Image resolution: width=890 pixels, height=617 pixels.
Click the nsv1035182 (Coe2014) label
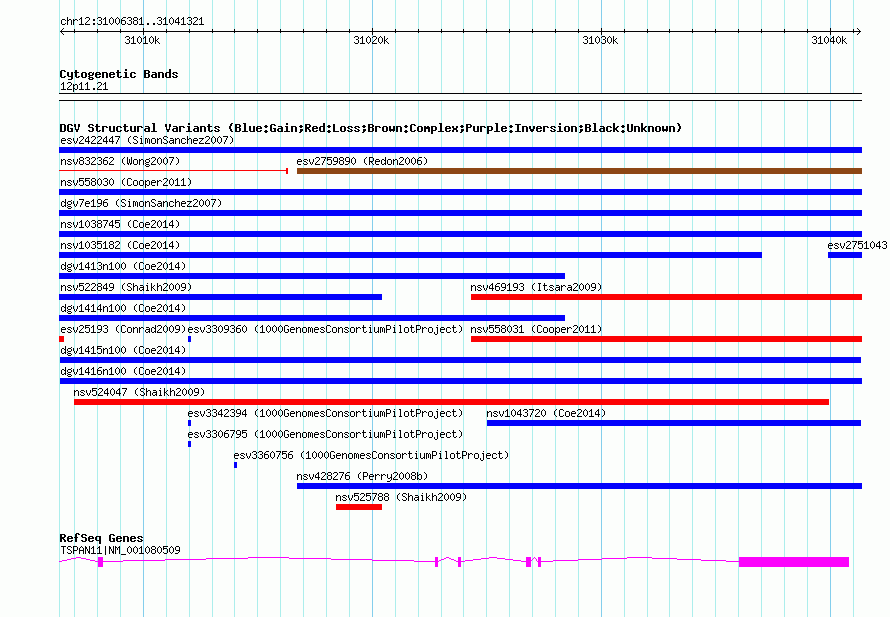pos(120,245)
